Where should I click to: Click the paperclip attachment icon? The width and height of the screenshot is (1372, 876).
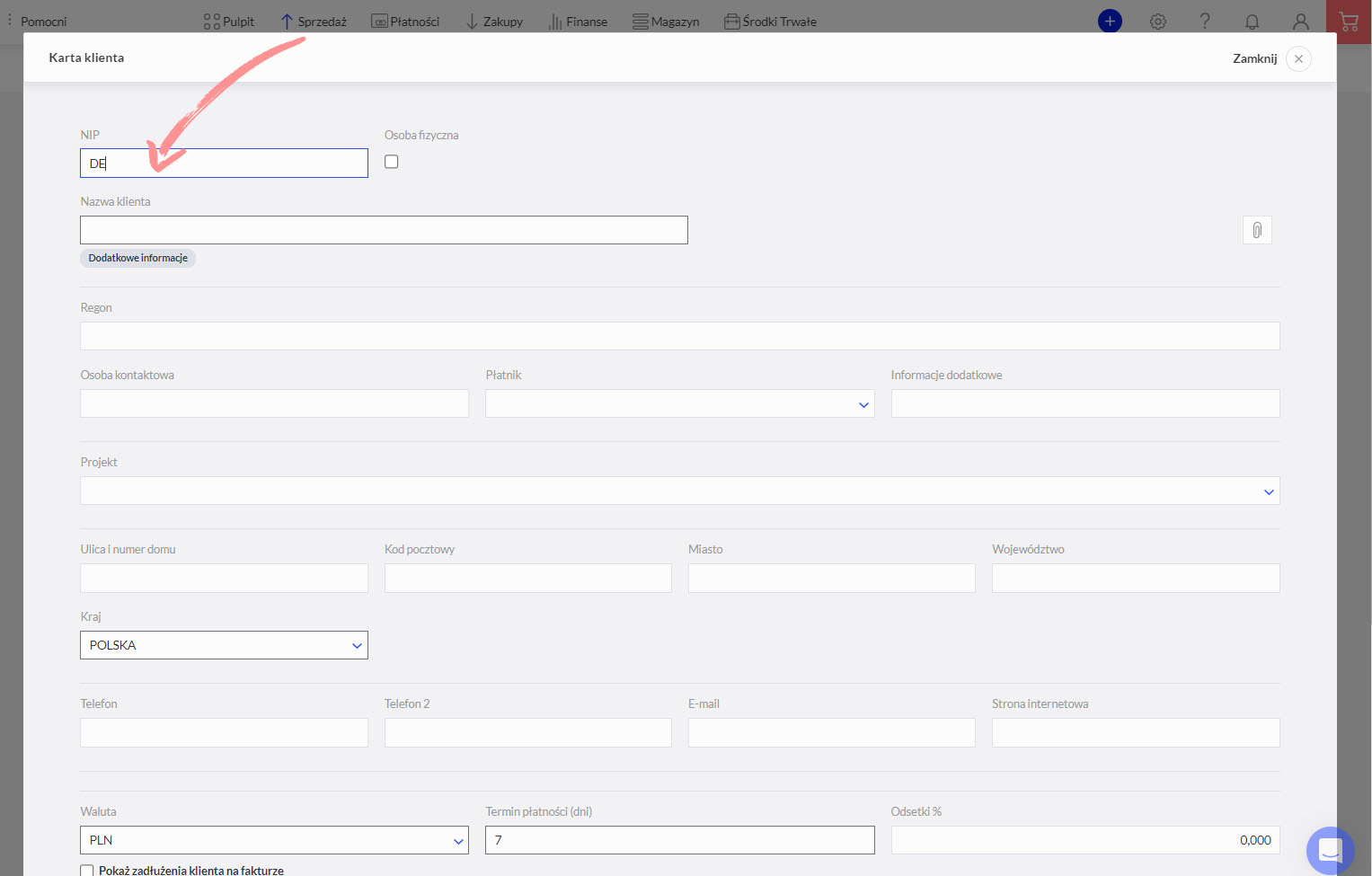[1257, 230]
